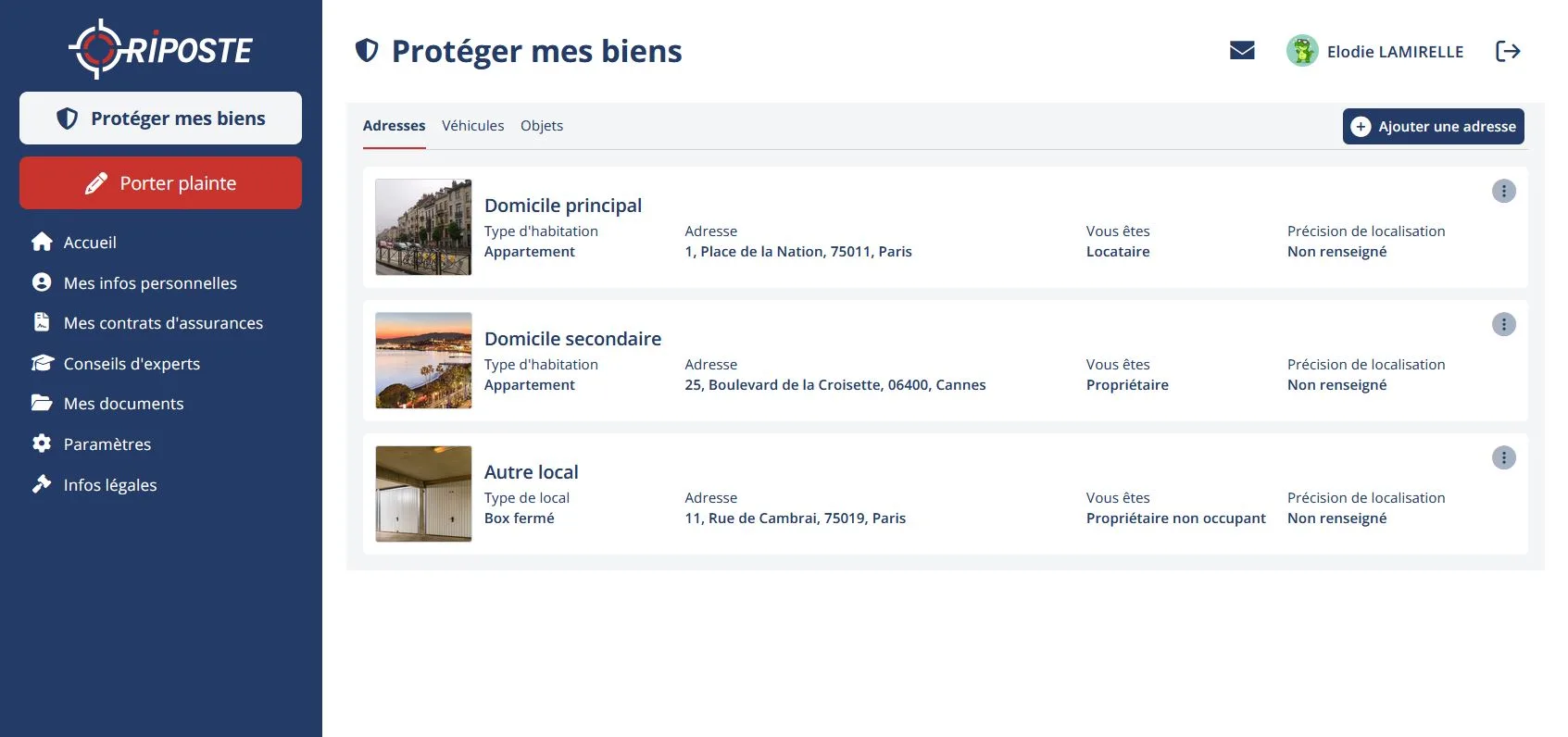
Task: Open the messages envelope icon
Action: tap(1242, 51)
